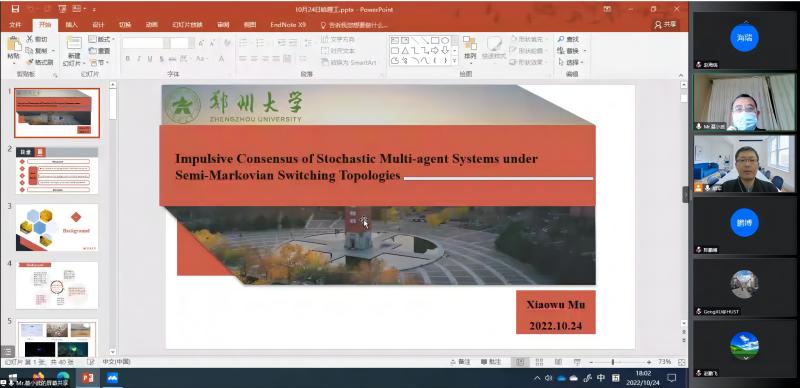Screen dimensions: 800x388
Task: Click the New Slide (新建幻灯片) icon
Action: point(74,44)
